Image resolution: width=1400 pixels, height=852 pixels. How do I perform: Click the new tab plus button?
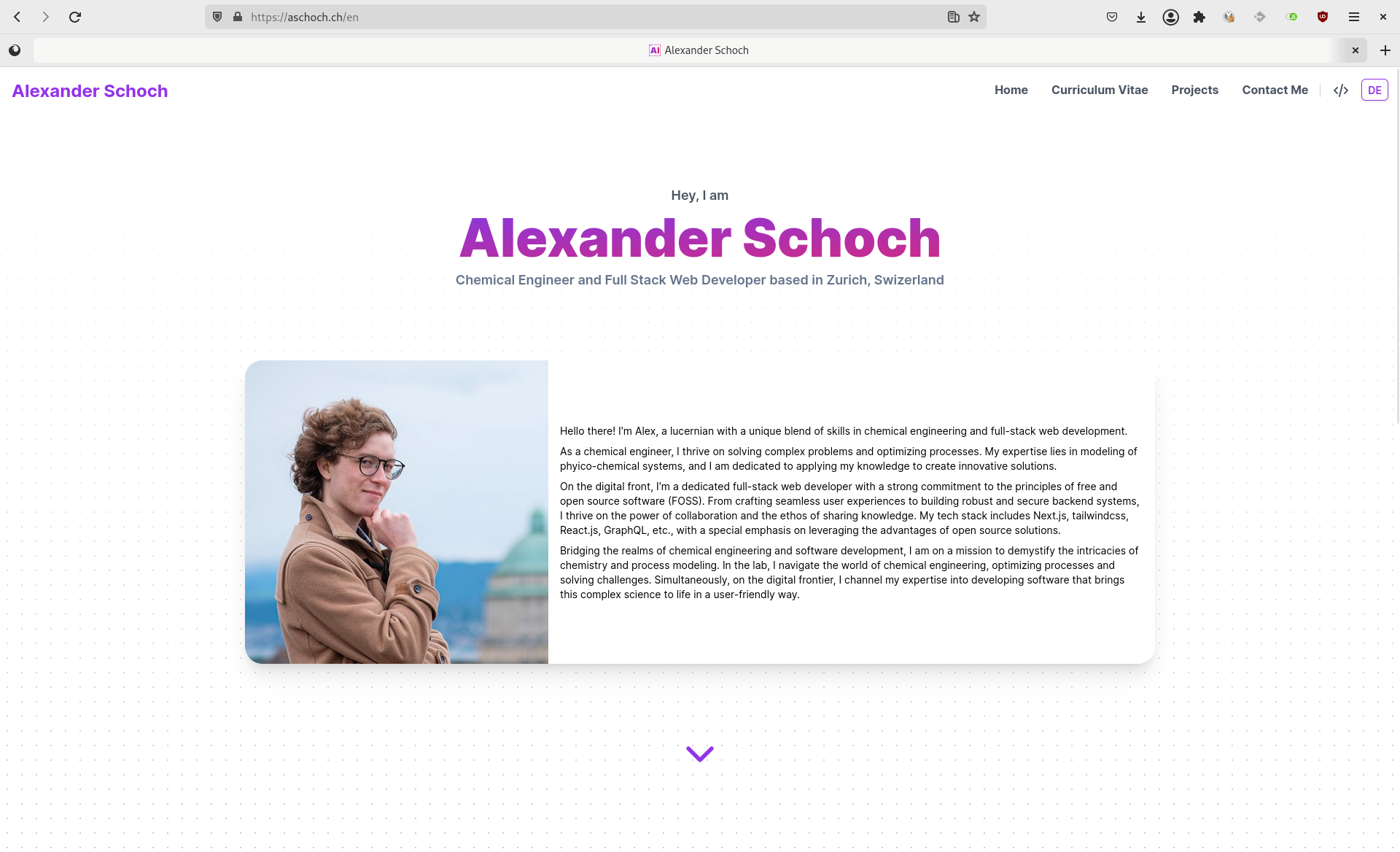[x=1385, y=50]
